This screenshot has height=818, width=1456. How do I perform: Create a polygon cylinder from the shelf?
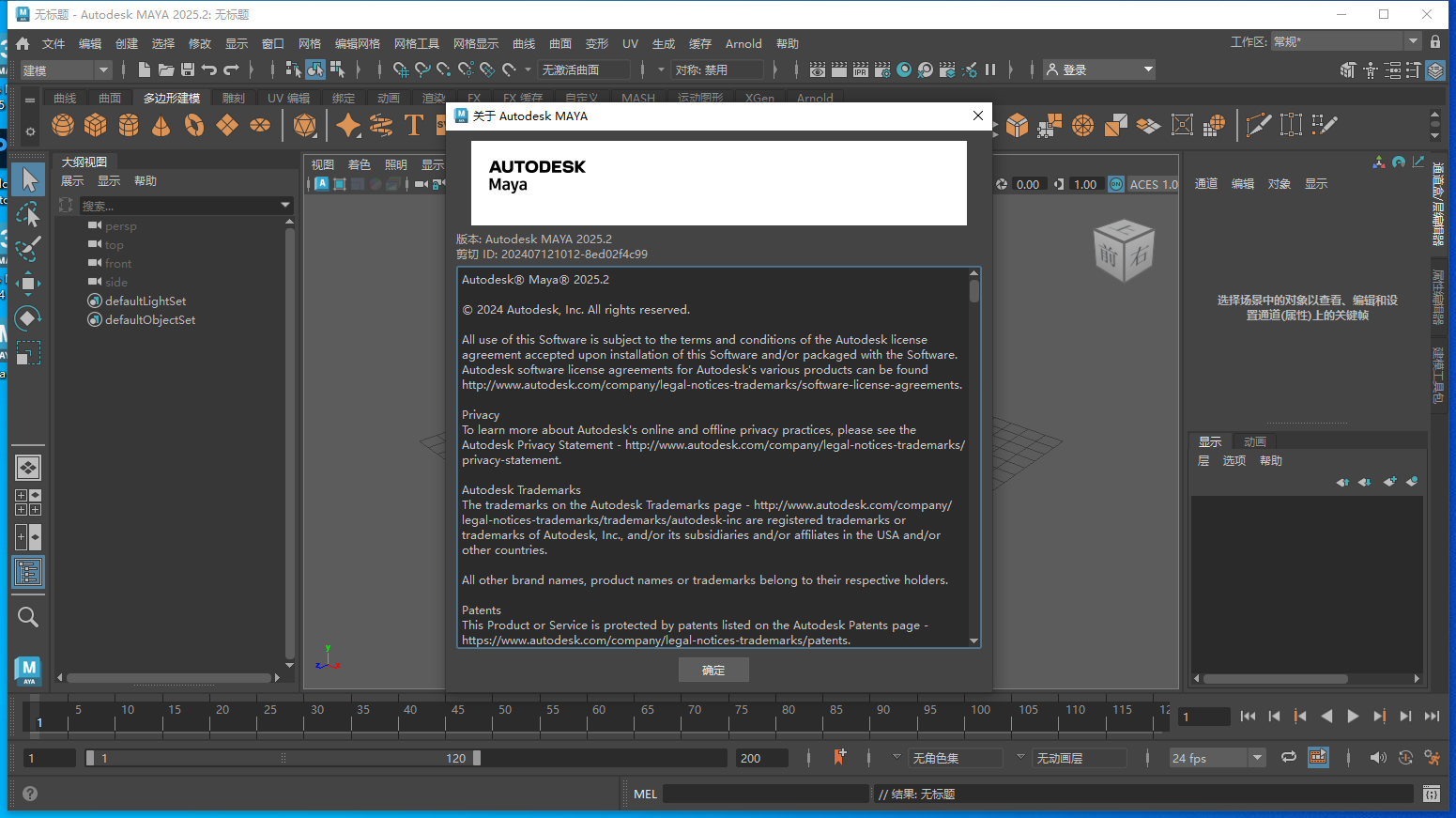[x=129, y=125]
